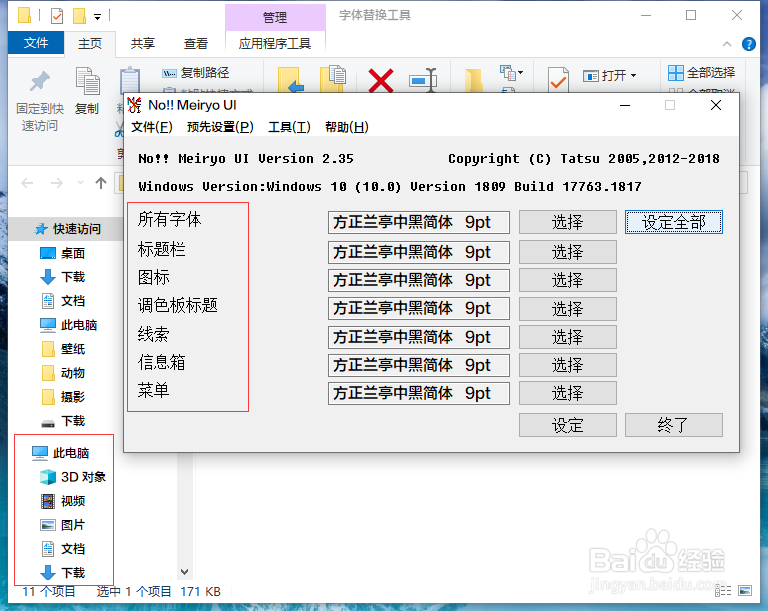
Task: Open the File(F) menu in Meiryo UI
Action: coord(152,127)
